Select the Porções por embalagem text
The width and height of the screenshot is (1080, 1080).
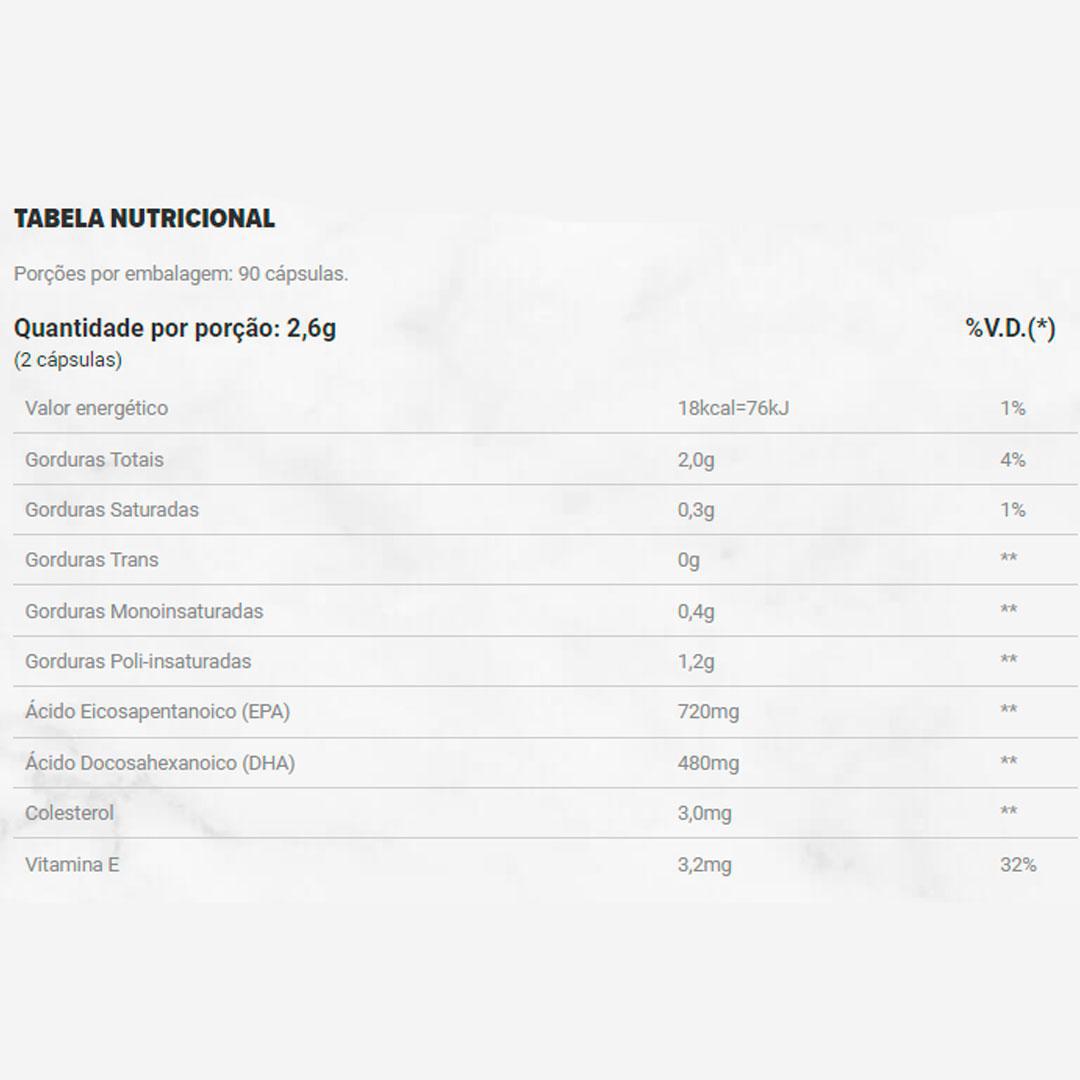click(181, 274)
